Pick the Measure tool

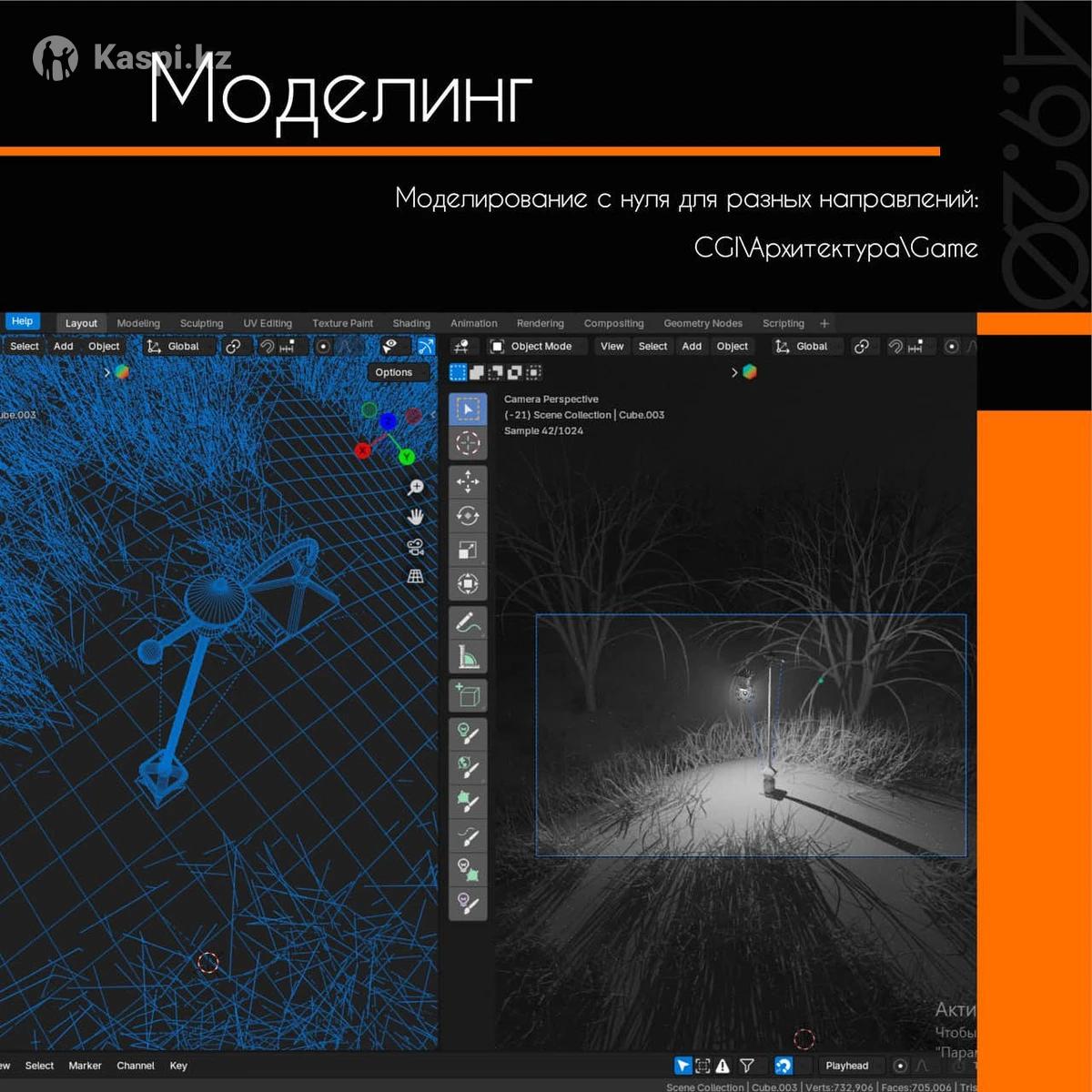468,656
